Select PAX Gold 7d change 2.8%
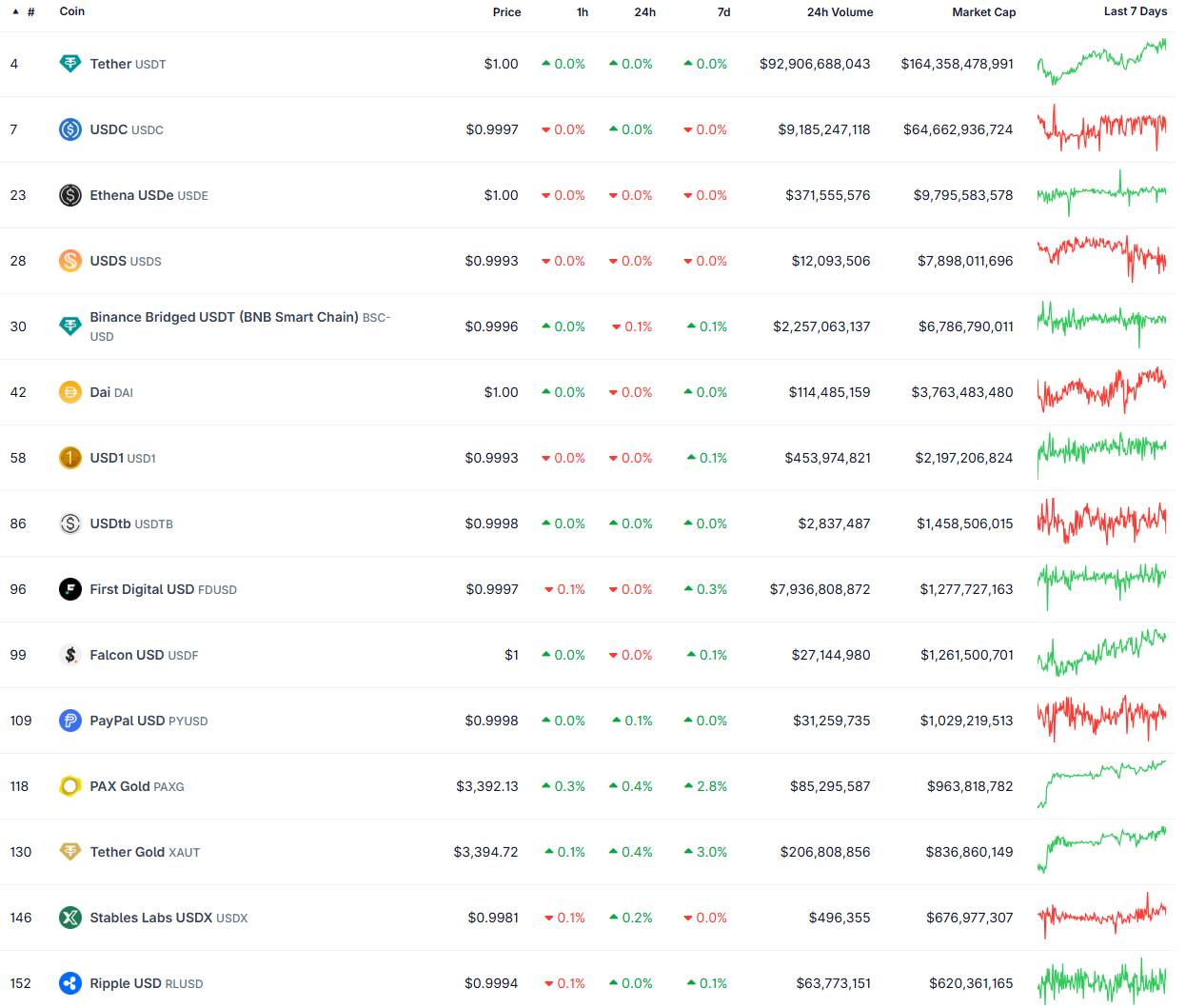The width and height of the screenshot is (1186, 1008). tap(706, 786)
